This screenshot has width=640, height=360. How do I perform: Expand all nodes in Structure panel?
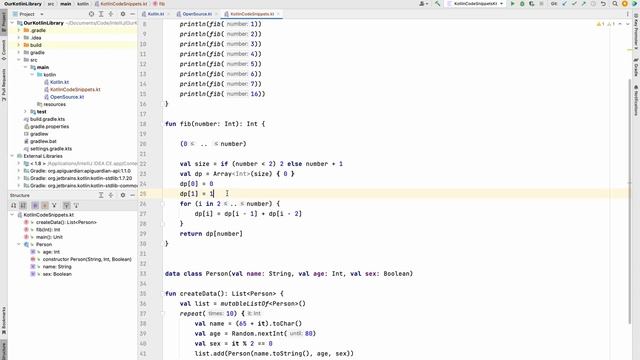(x=101, y=196)
